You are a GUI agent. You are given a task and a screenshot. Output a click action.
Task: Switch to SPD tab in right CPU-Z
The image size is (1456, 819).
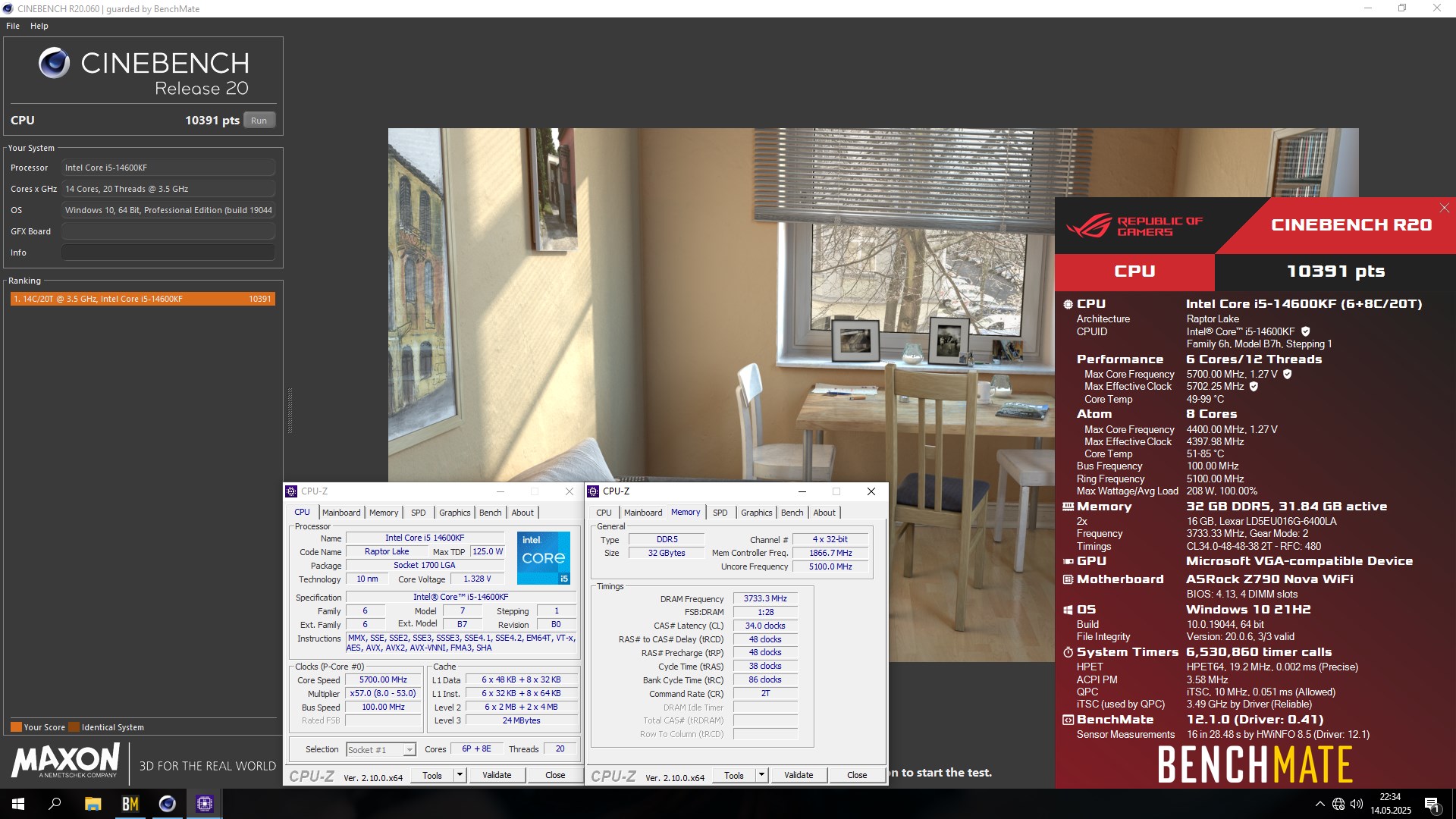720,513
